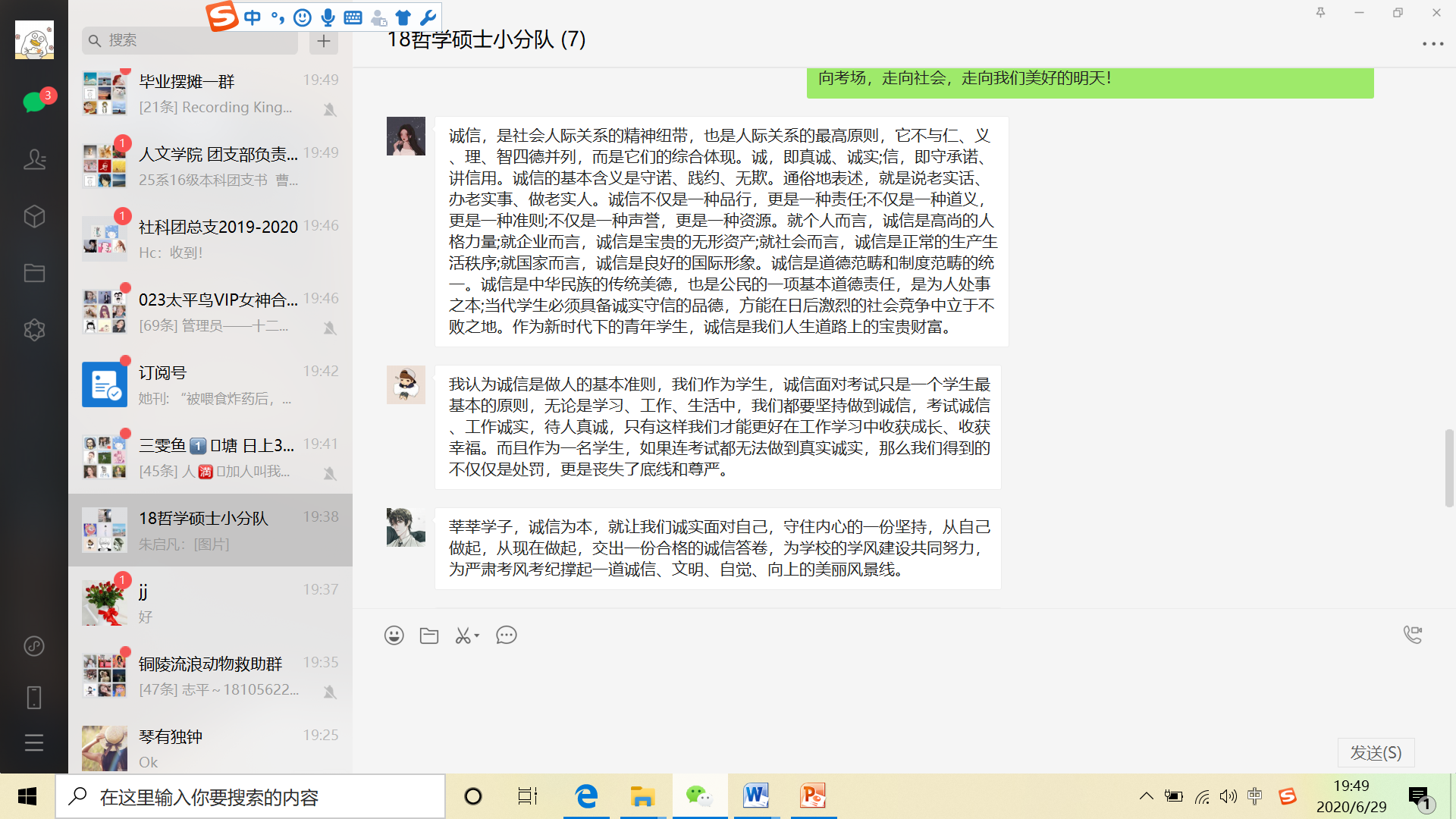Viewport: 1456px width, 819px height.
Task: Show hidden system tray icons
Action: pos(1146,796)
